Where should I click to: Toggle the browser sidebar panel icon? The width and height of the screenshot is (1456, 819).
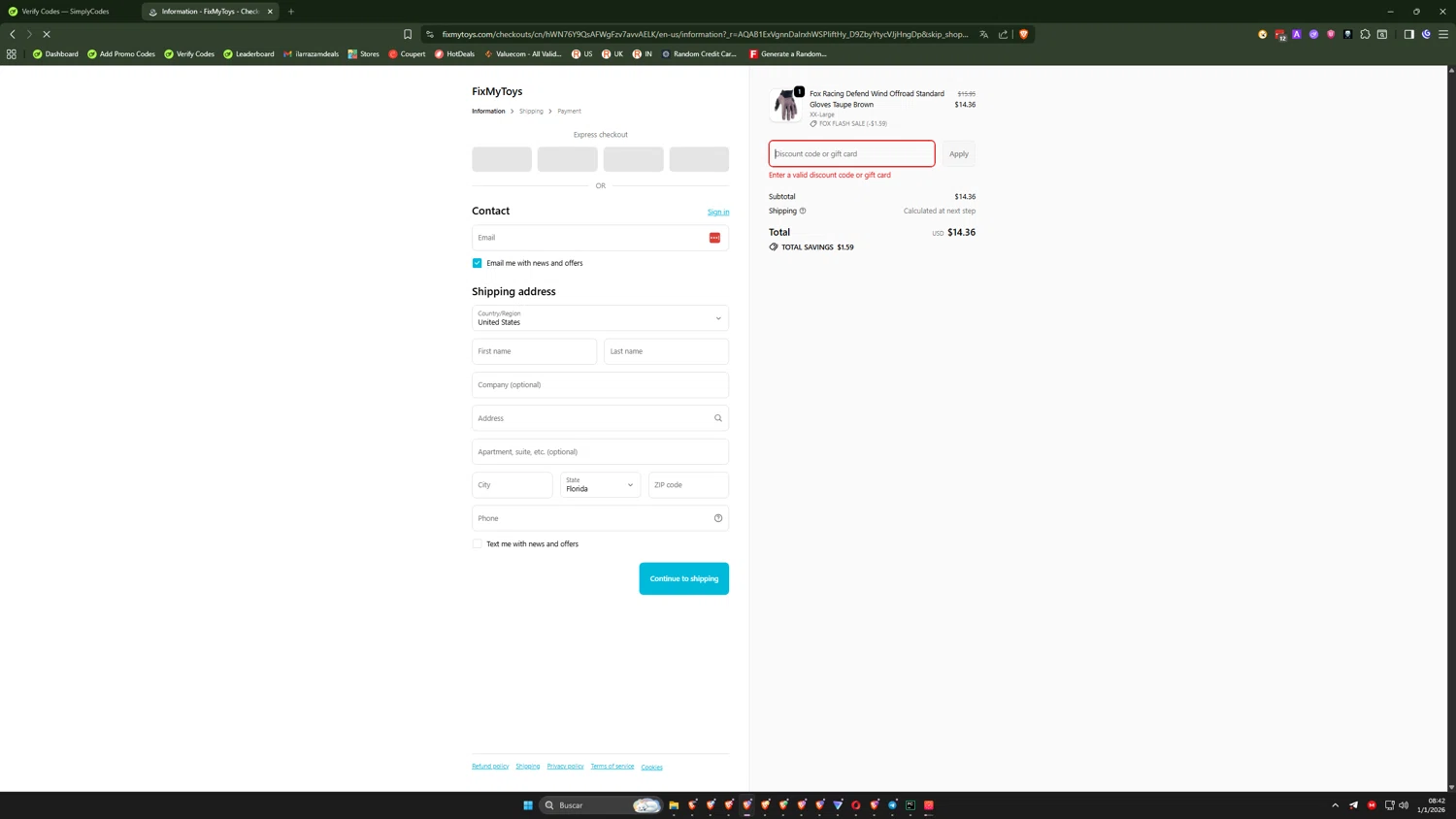coord(1408,34)
